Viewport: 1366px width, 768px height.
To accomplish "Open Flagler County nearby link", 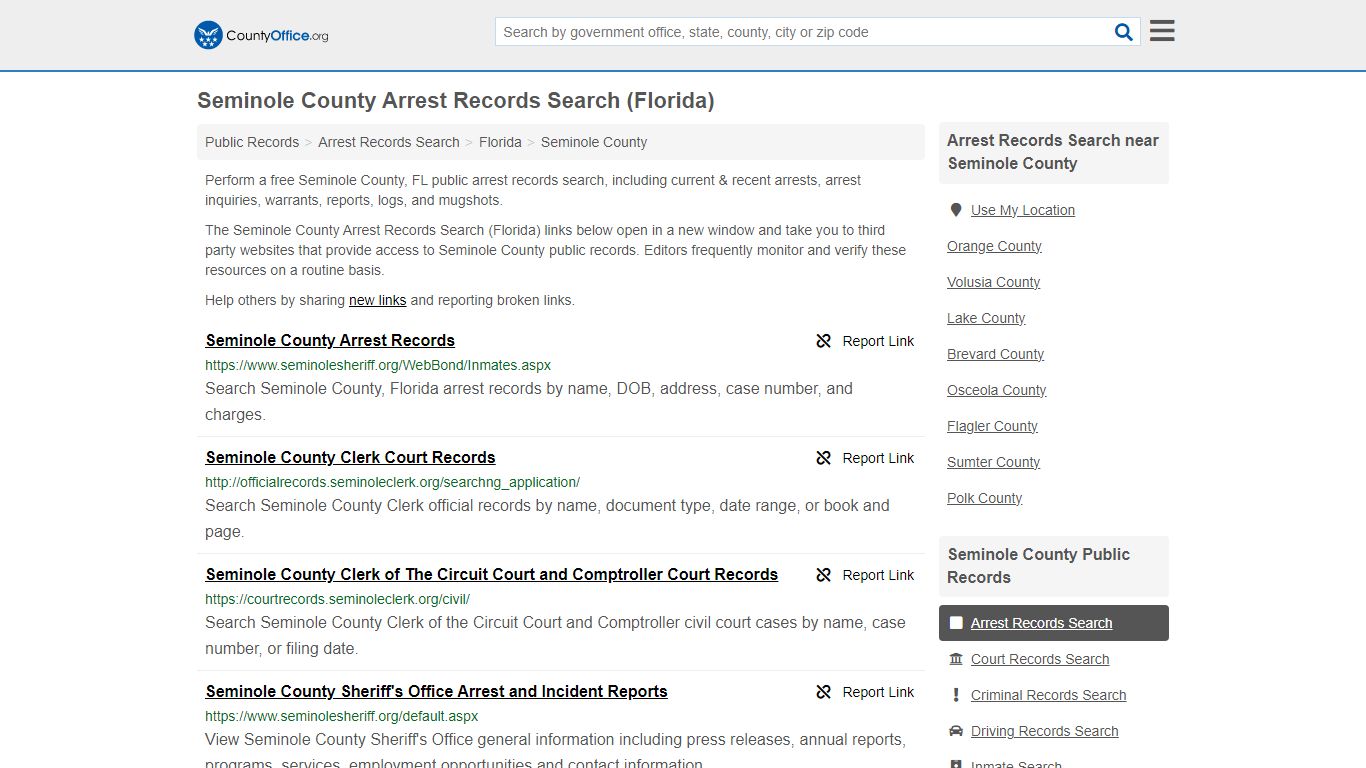I will click(x=992, y=426).
